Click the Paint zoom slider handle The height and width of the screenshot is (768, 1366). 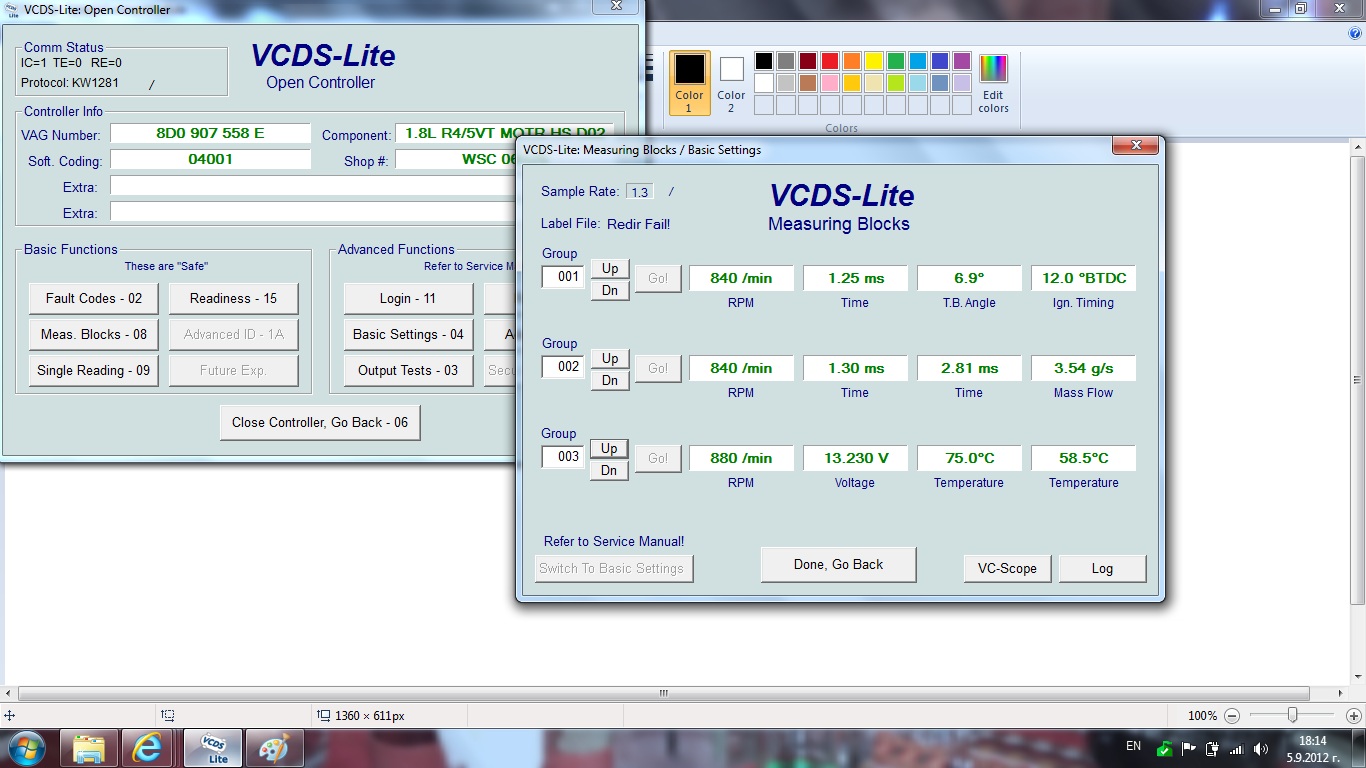(x=1293, y=715)
